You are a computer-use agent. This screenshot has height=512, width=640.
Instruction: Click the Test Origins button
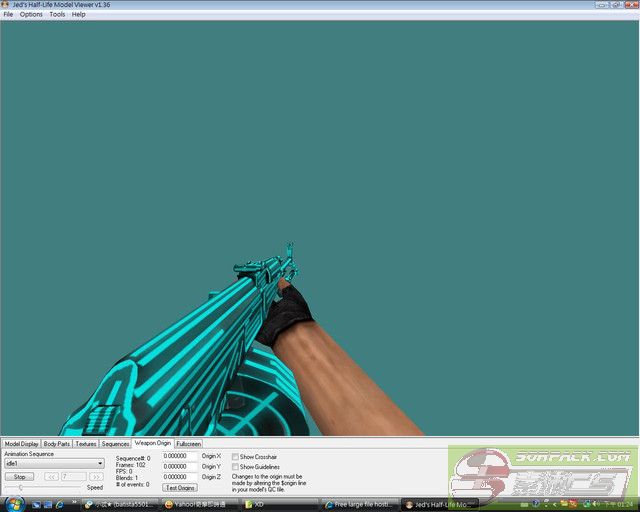[x=180, y=488]
